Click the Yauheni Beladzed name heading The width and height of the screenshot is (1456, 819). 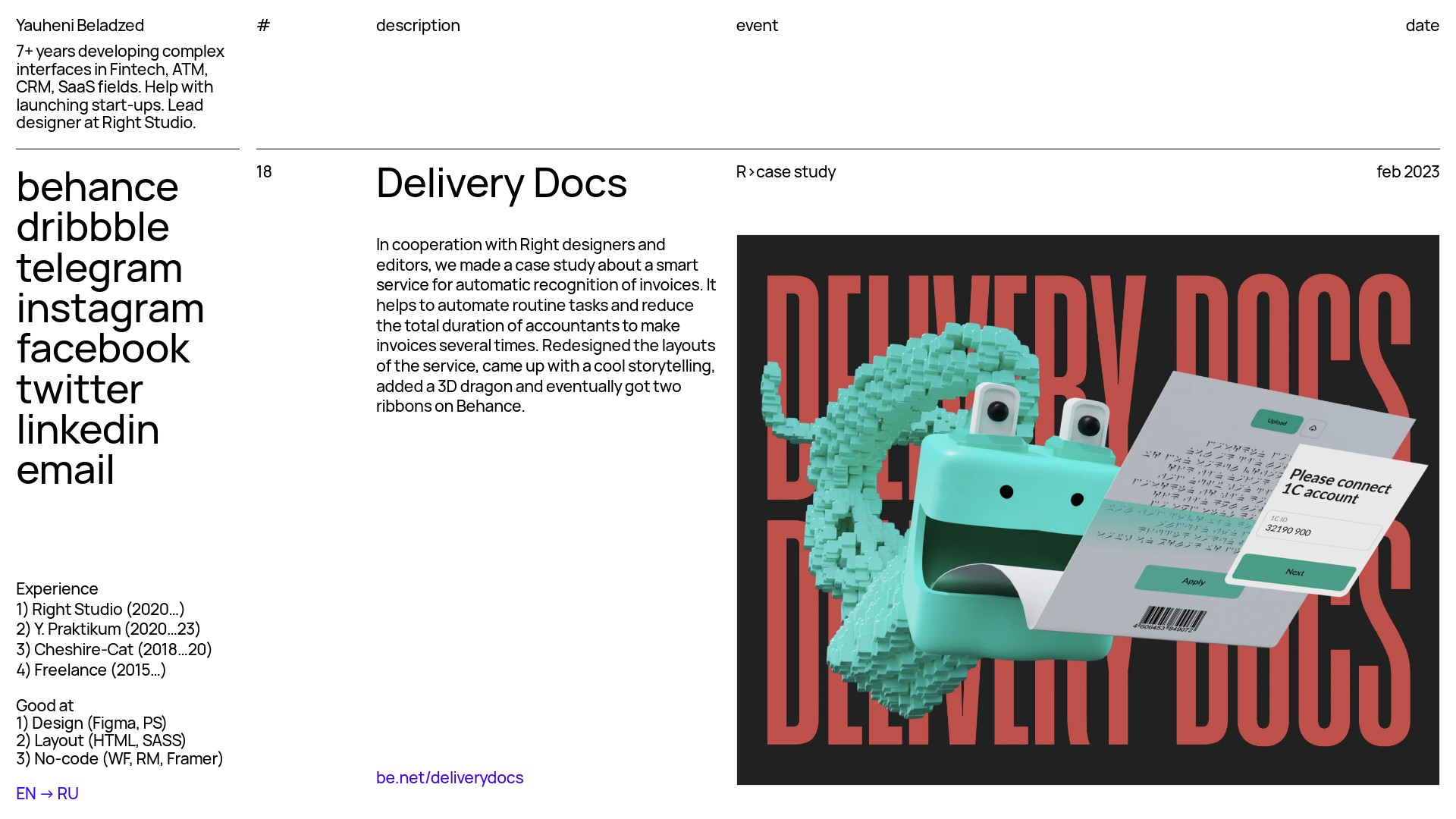coord(80,25)
